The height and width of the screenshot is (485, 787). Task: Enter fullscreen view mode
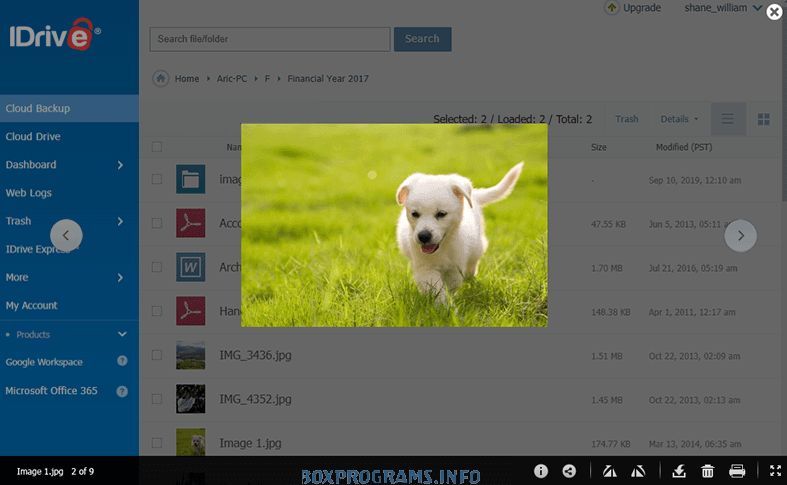[775, 471]
